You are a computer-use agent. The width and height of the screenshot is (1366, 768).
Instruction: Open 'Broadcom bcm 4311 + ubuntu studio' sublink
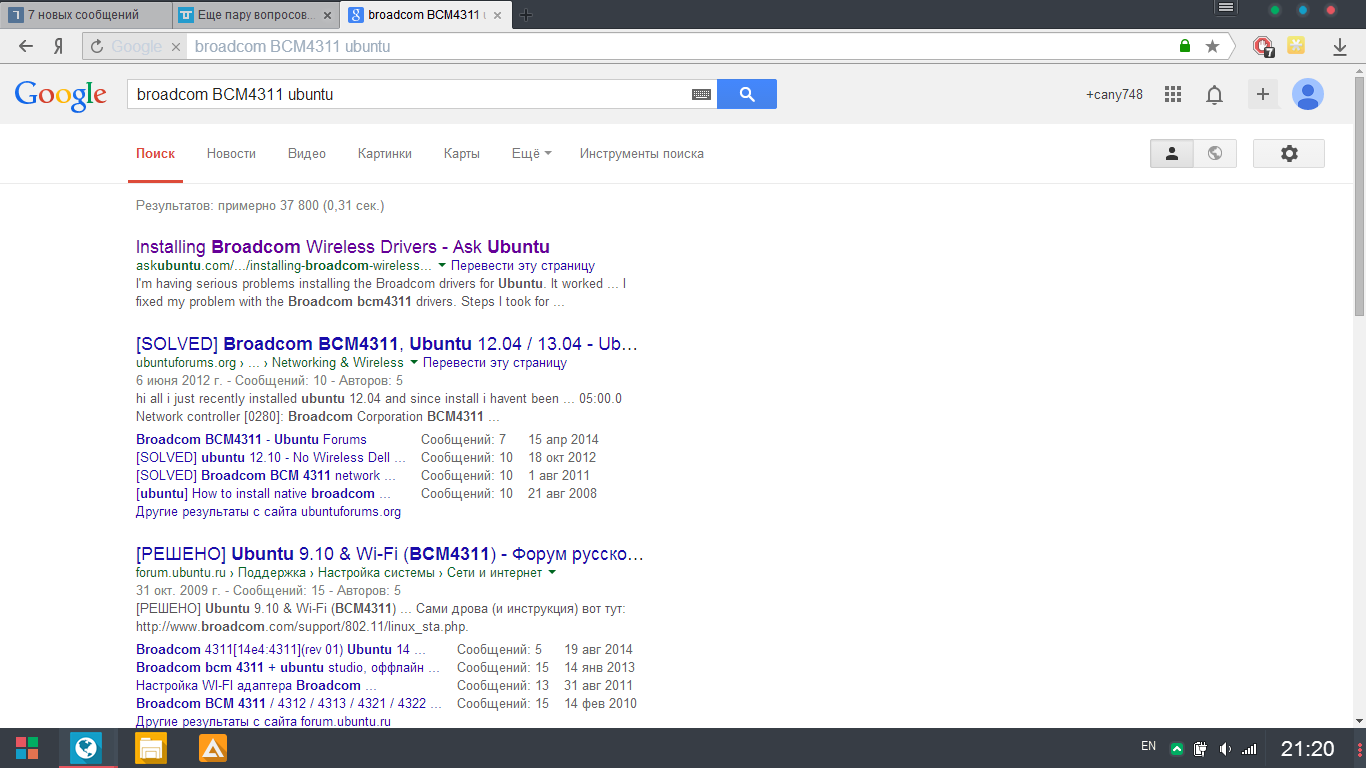click(x=288, y=668)
